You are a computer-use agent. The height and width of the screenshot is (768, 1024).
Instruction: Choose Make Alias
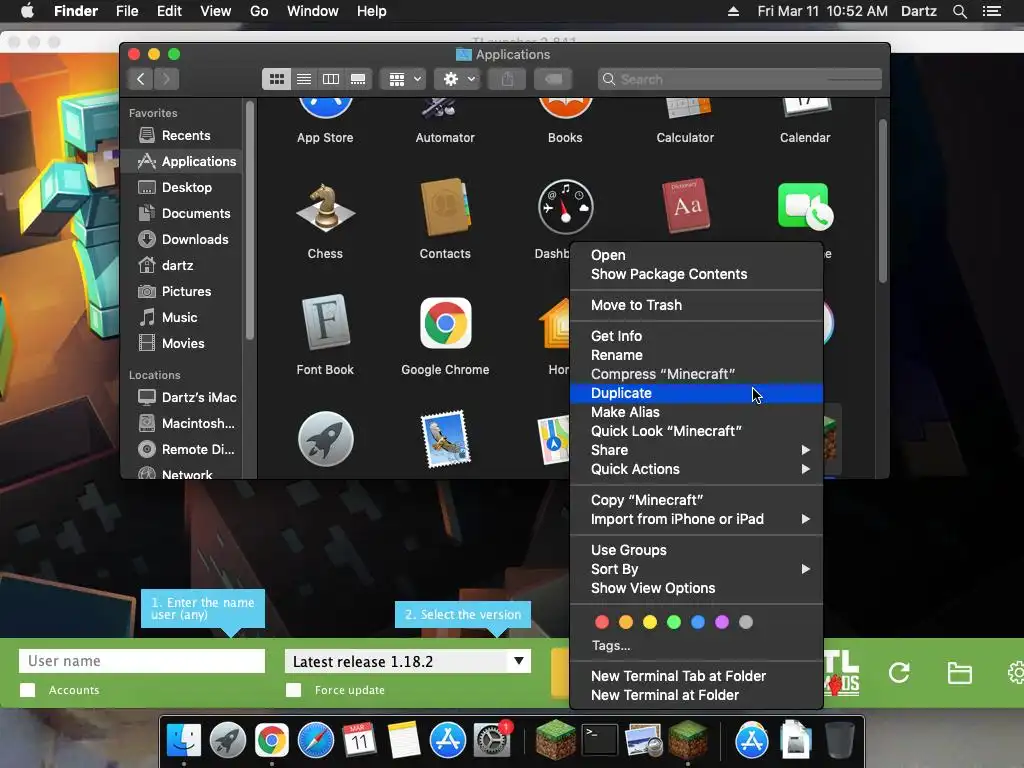click(696, 412)
